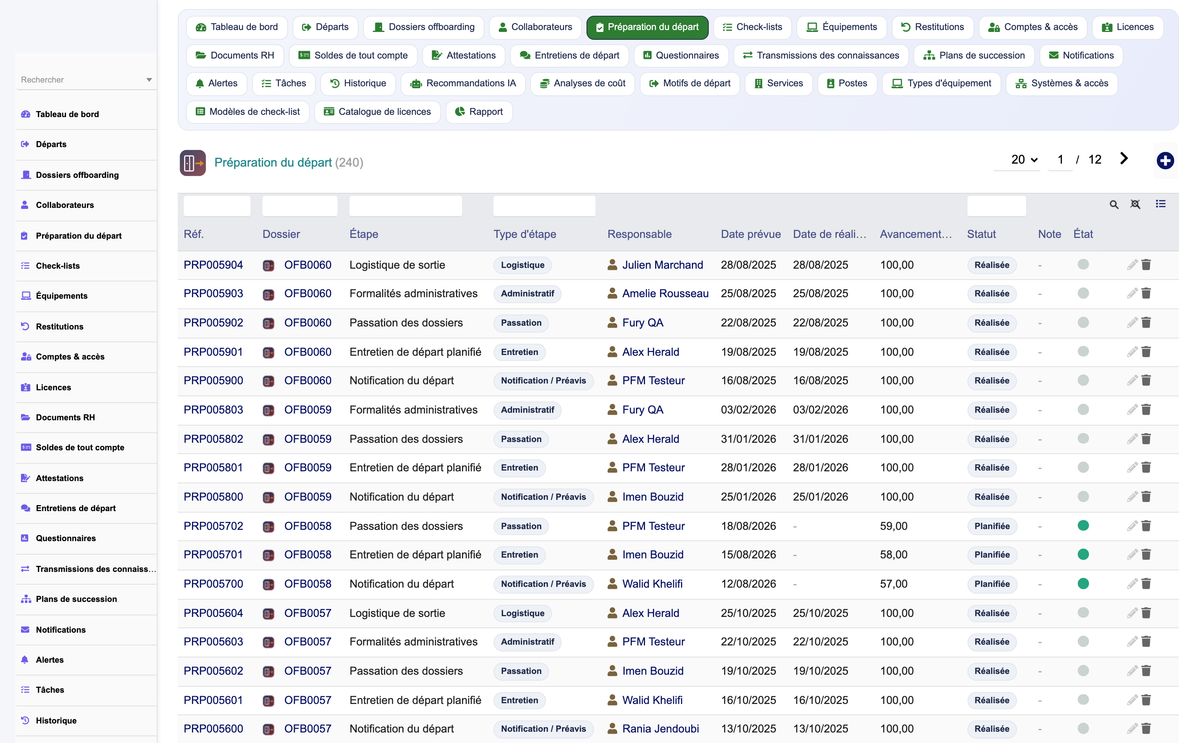Open Alertes from sidebar

(49, 660)
